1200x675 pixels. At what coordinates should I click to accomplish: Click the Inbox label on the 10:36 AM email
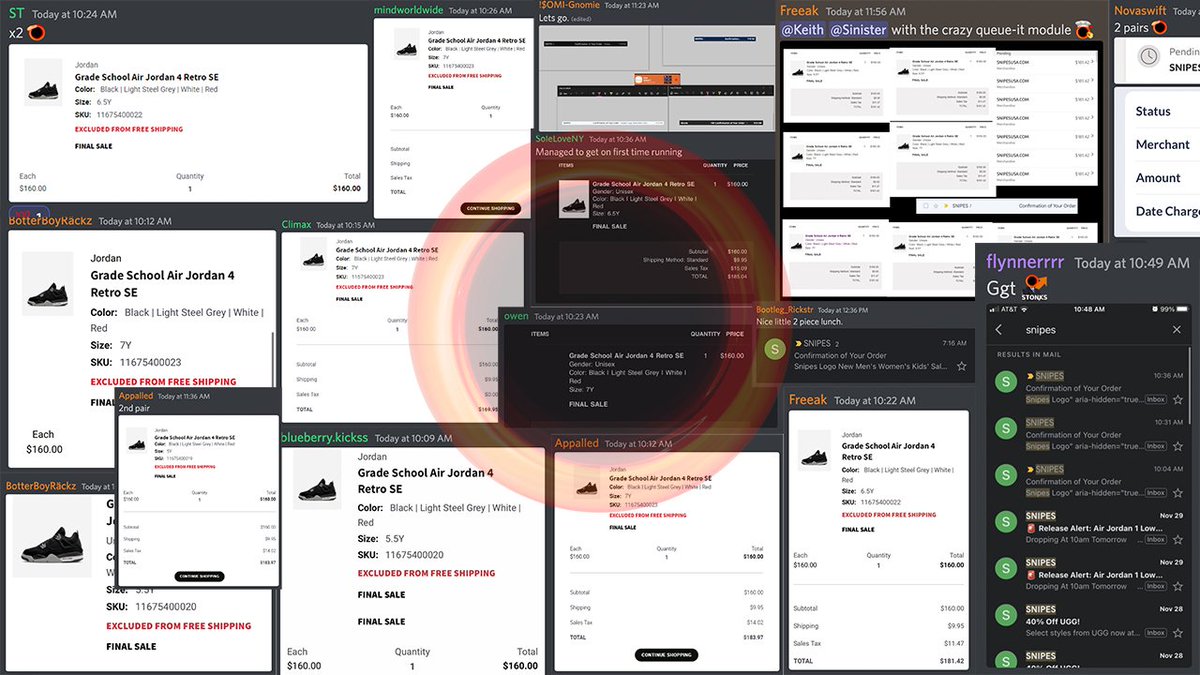click(1156, 399)
